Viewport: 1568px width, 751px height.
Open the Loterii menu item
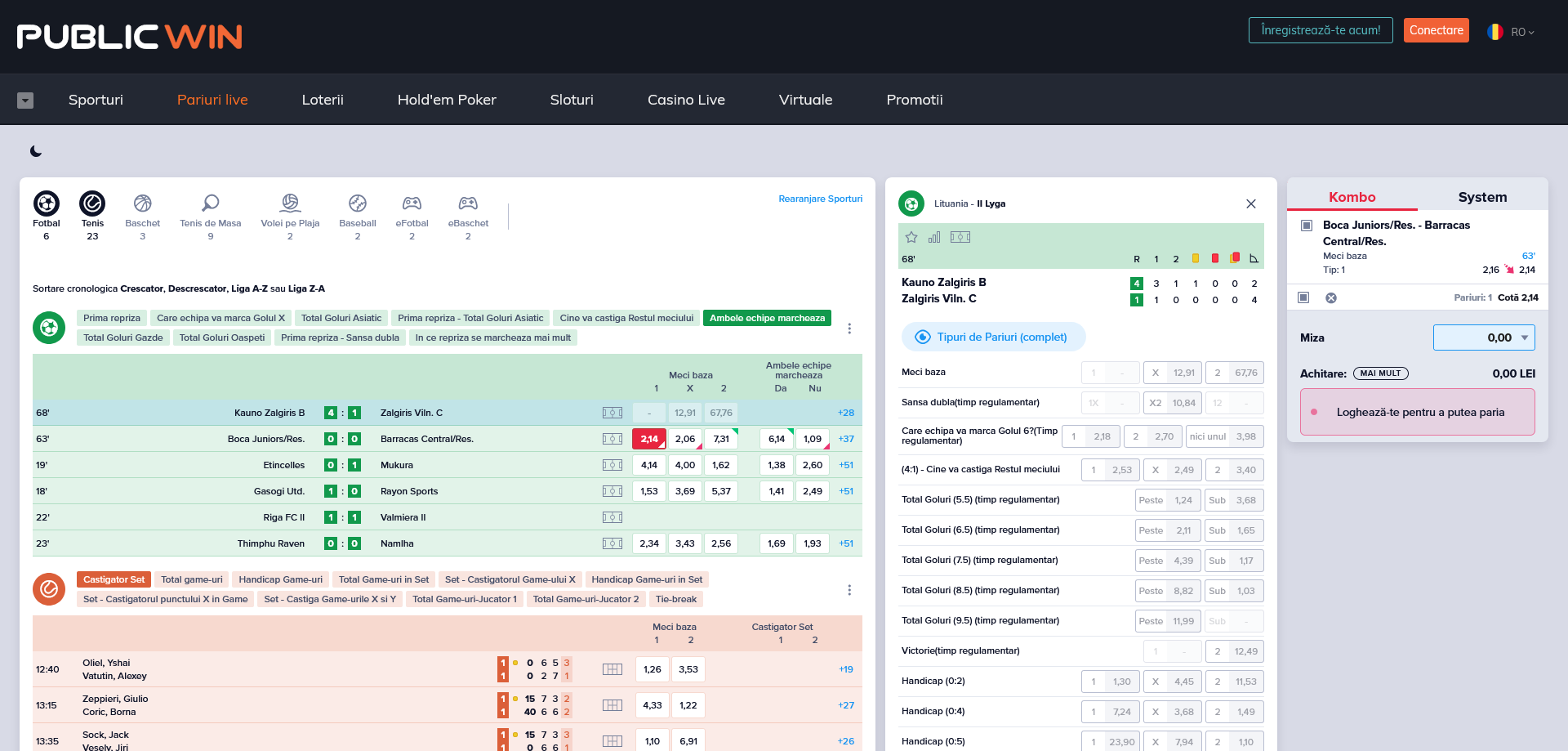click(x=323, y=100)
